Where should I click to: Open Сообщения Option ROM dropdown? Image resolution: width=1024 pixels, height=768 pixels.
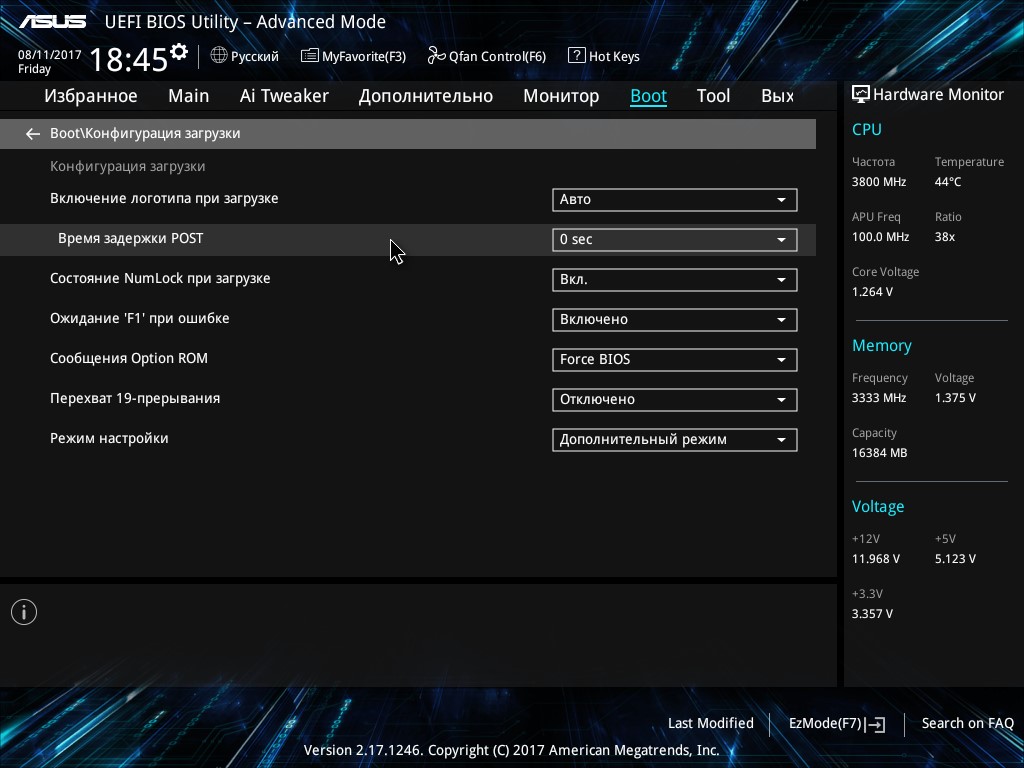click(675, 360)
